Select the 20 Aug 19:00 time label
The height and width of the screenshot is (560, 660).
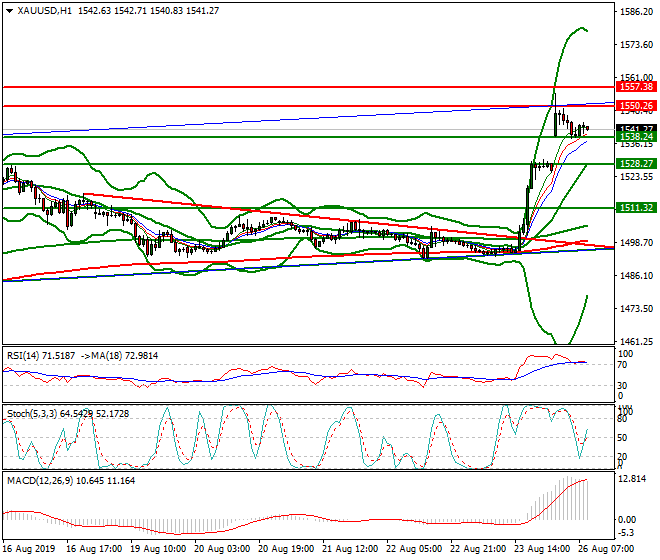[x=286, y=549]
